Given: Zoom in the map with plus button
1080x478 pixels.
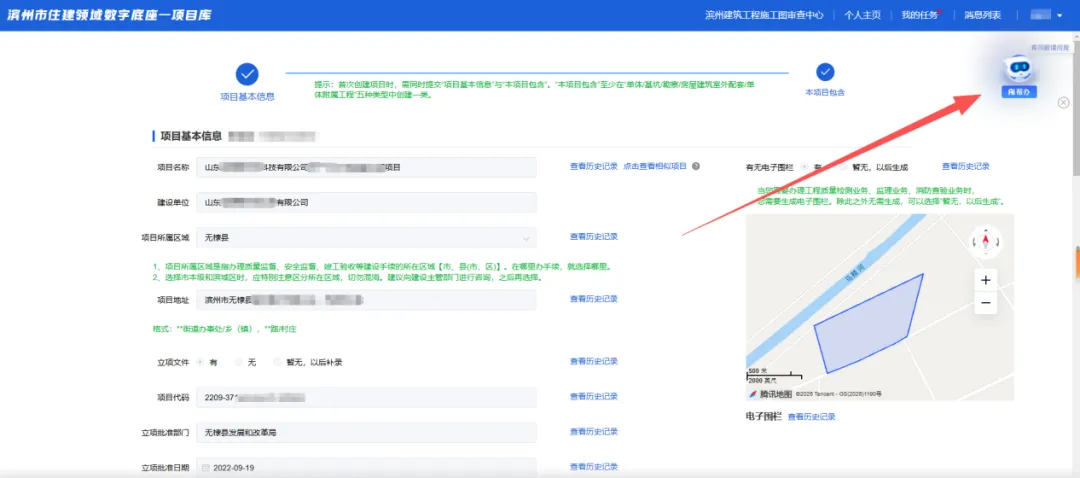Looking at the screenshot, I should [x=986, y=280].
